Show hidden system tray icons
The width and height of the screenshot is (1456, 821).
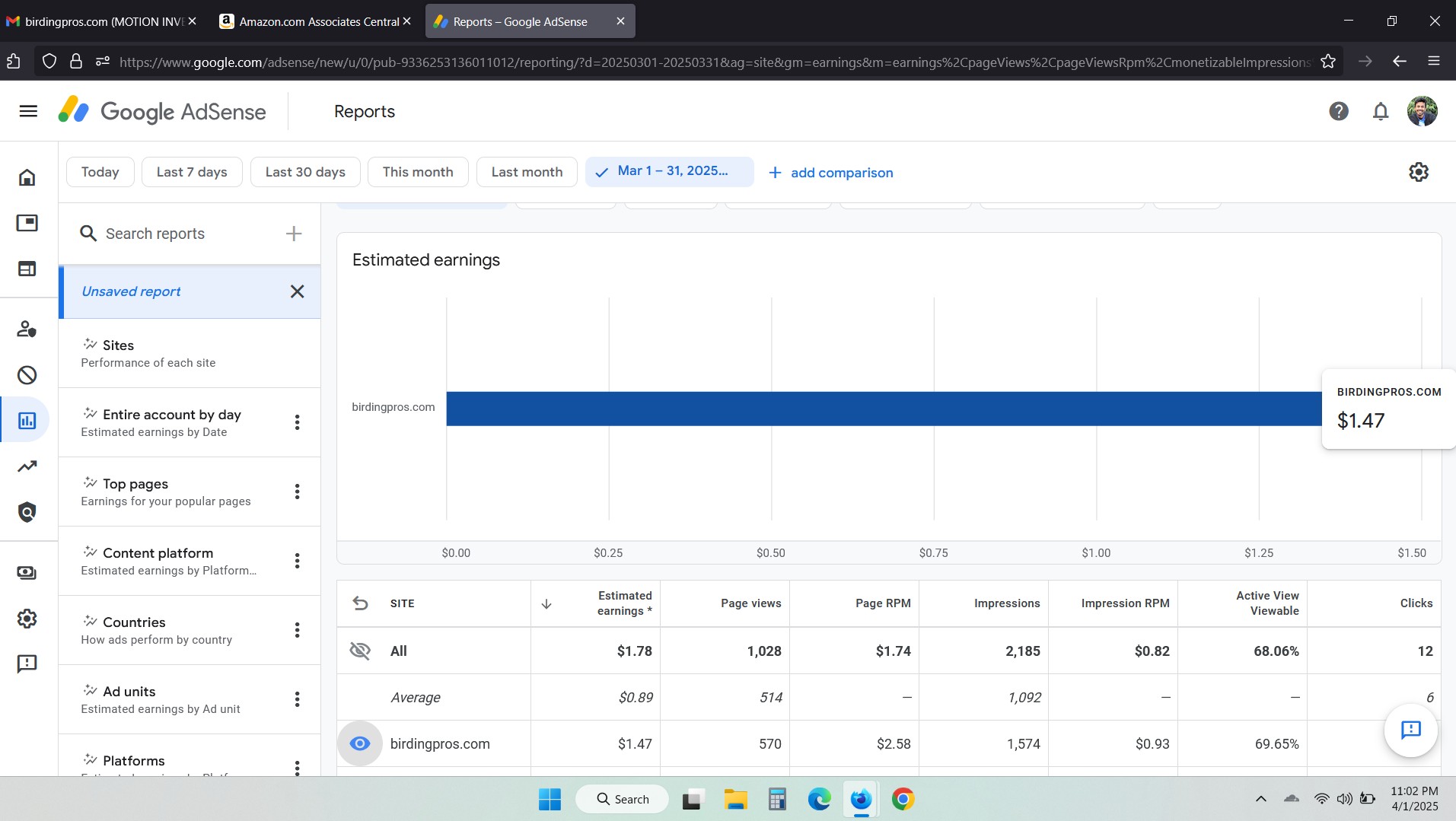pyautogui.click(x=1261, y=799)
